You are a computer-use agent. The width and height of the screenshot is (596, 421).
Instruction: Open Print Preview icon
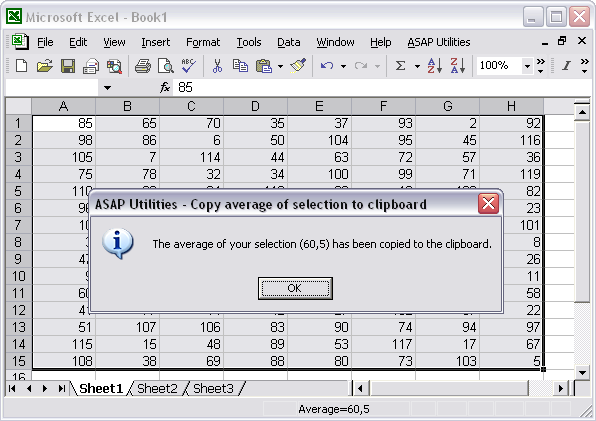point(166,66)
